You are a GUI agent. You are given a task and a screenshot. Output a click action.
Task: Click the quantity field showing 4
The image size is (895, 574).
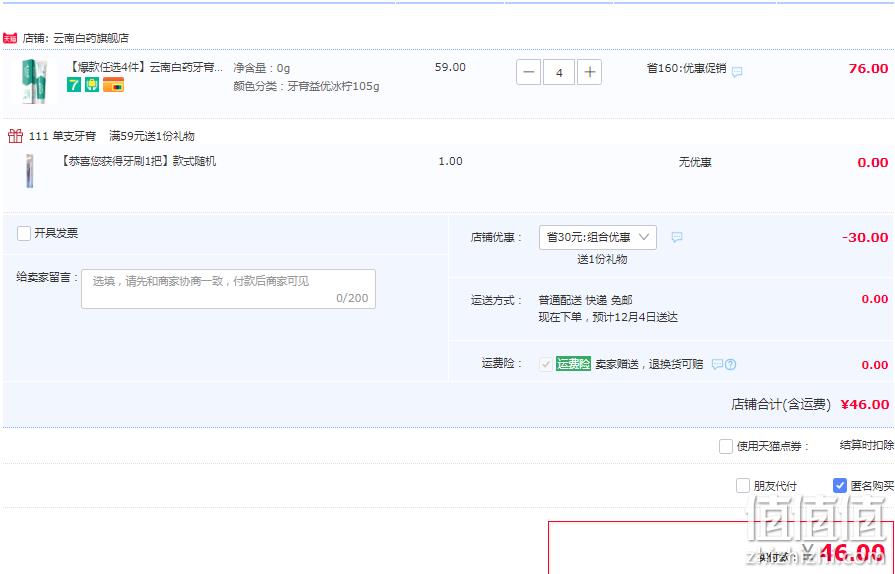pyautogui.click(x=559, y=72)
